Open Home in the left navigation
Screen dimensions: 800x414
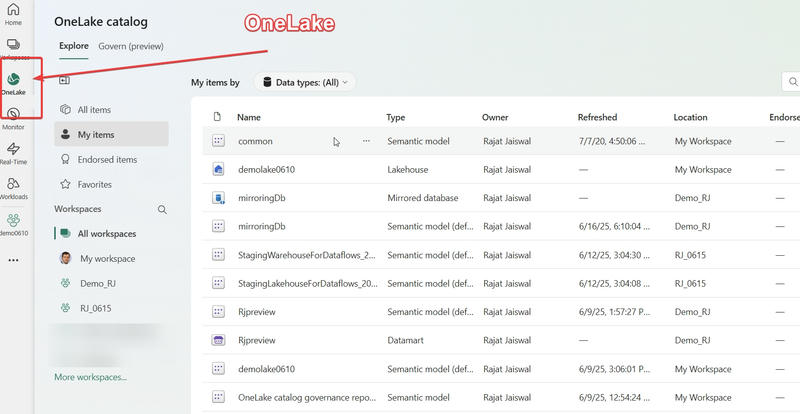13,14
